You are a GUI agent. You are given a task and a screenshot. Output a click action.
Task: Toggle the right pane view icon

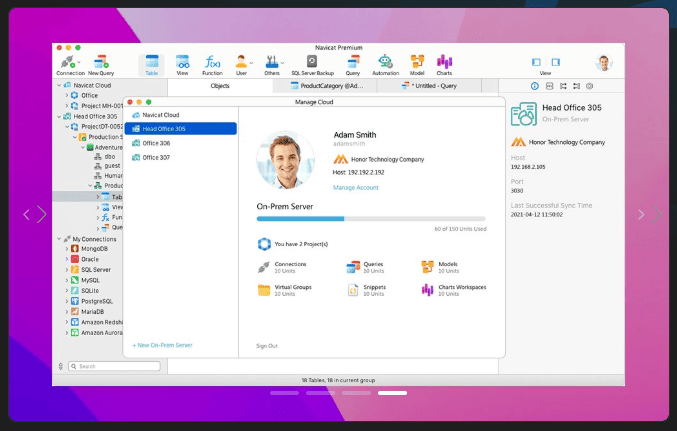556,62
